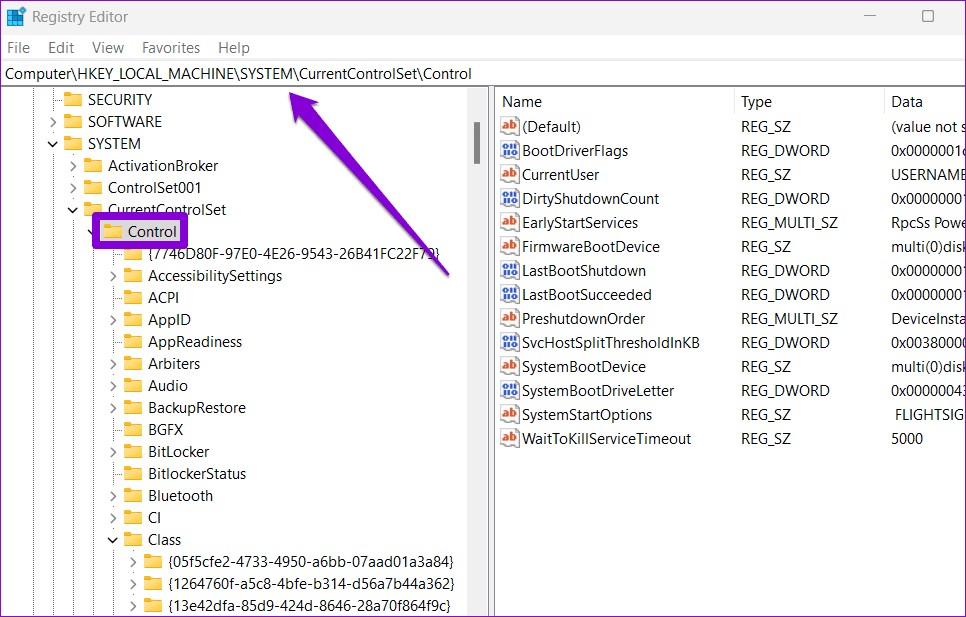Open the Edit menu
The image size is (966, 617).
click(61, 48)
